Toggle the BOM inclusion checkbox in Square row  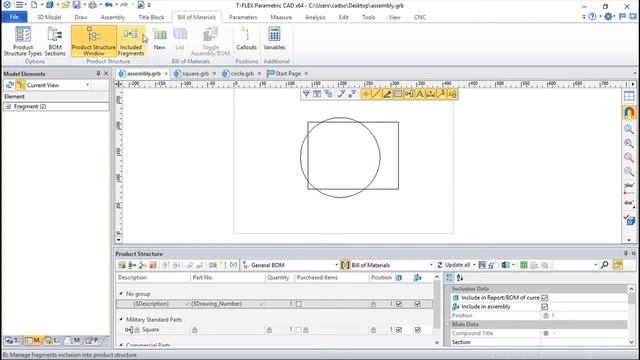[x=399, y=329]
